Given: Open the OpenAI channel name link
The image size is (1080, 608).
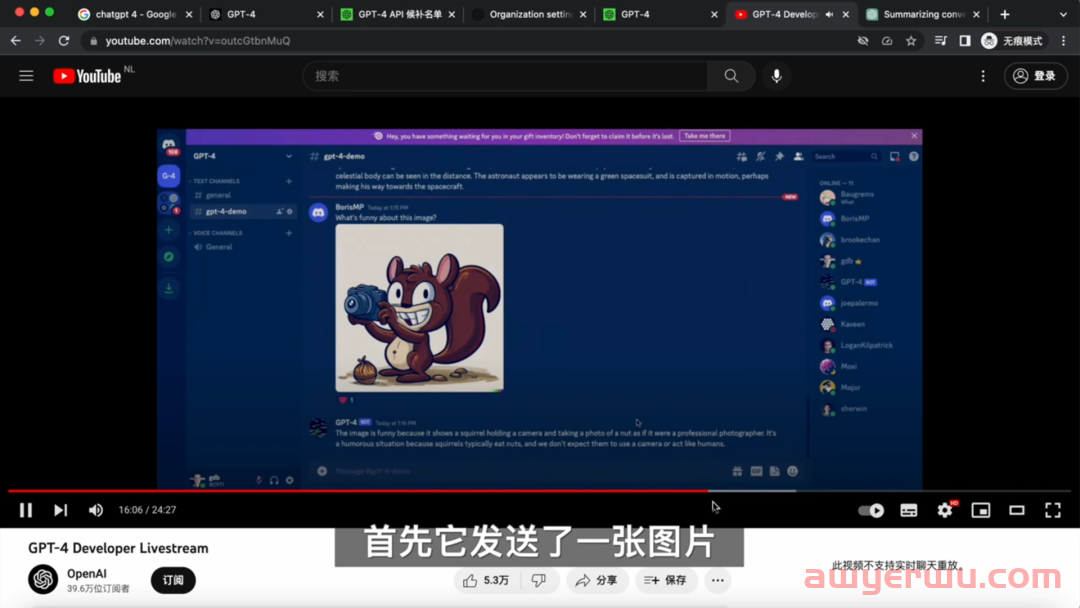Looking at the screenshot, I should [x=87, y=574].
